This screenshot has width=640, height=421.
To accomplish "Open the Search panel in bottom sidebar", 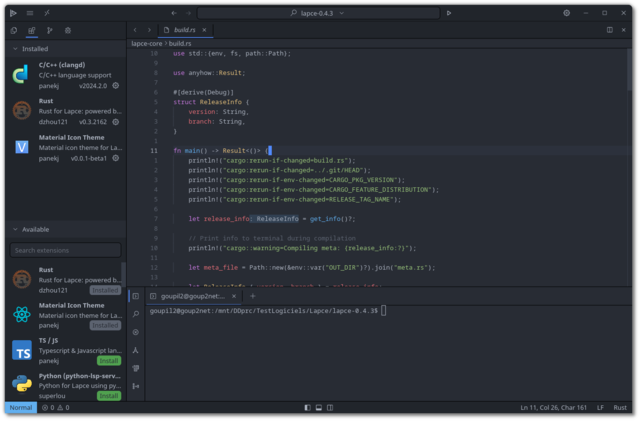I will 136,314.
